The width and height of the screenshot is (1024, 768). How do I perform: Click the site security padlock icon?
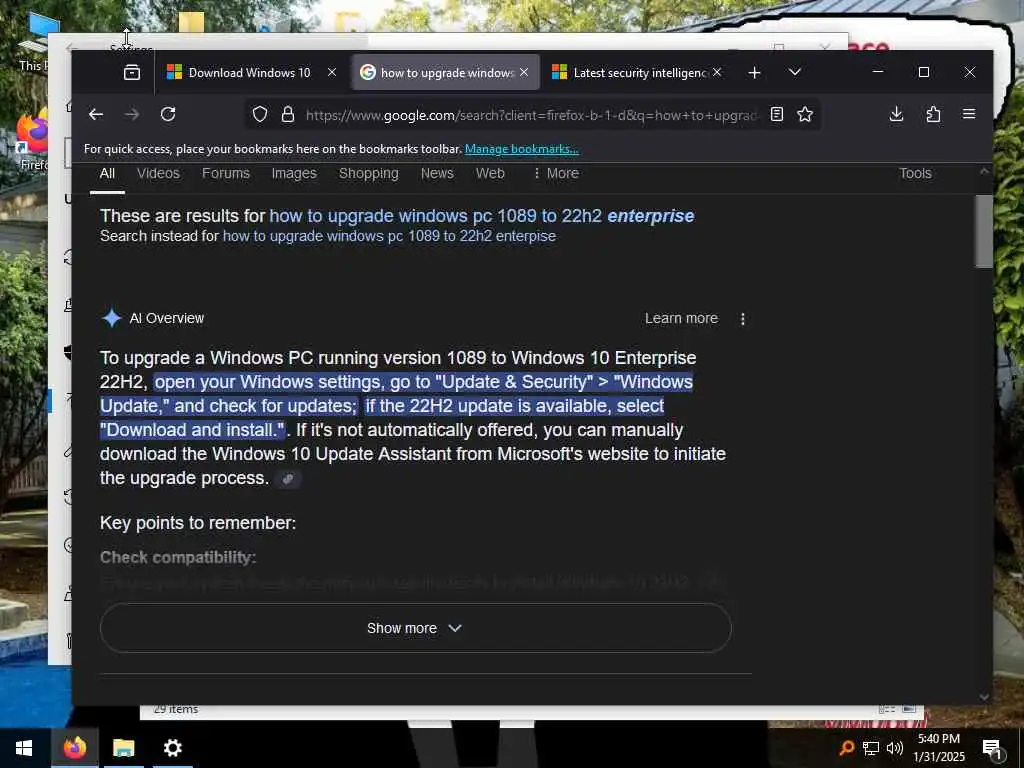click(x=287, y=114)
